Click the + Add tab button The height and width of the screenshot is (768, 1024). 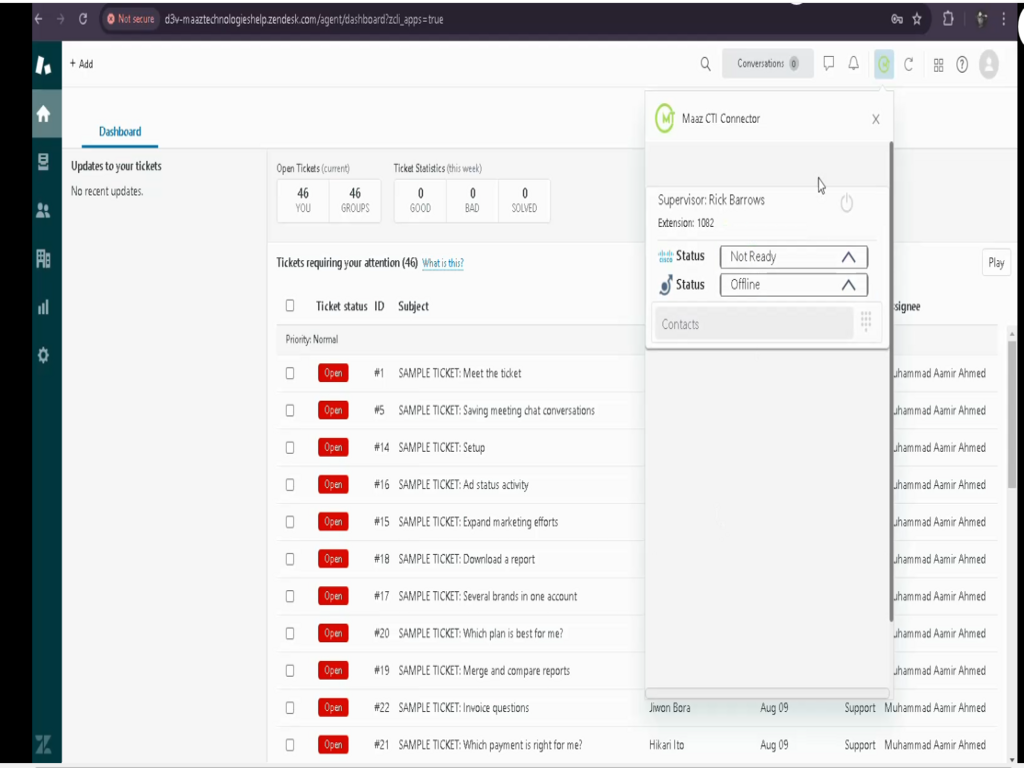tap(81, 64)
